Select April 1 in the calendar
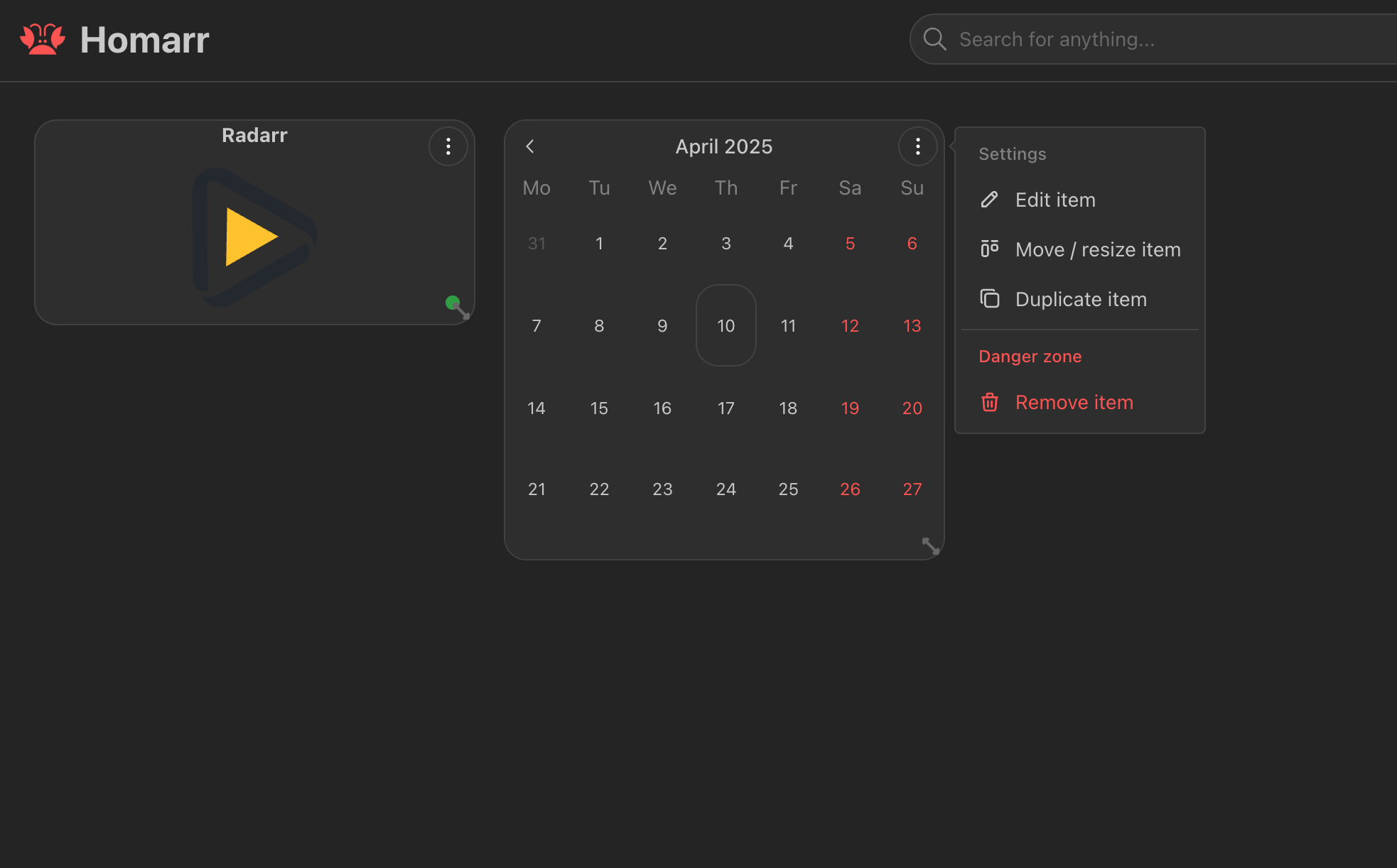Viewport: 1397px width, 868px height. pos(599,244)
